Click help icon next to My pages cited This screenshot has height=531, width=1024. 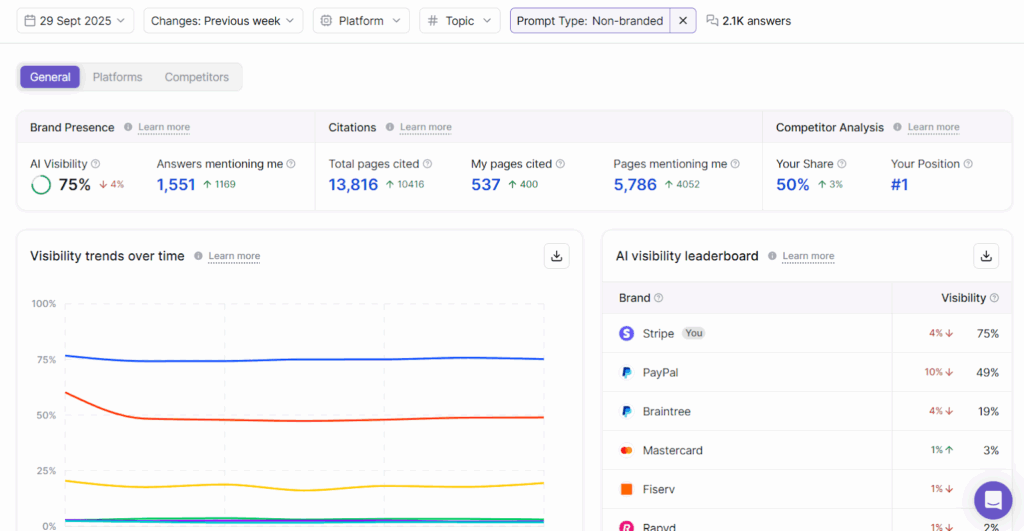560,164
